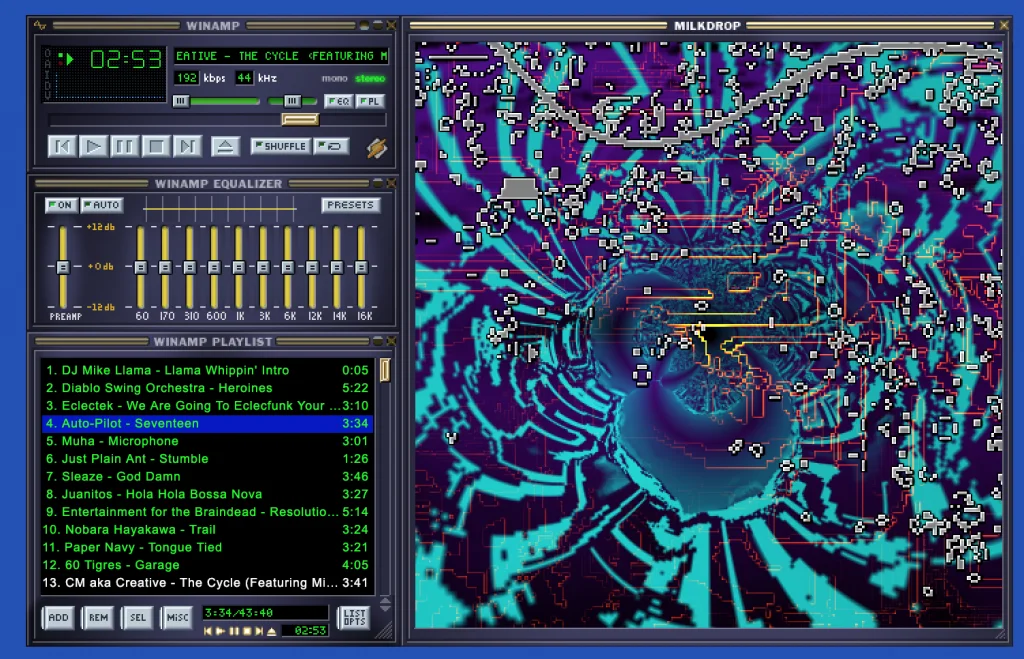Select track "DJ Mike Llama - Llama Whippin' Intro"
Image resolution: width=1024 pixels, height=659 pixels.
[x=207, y=370]
